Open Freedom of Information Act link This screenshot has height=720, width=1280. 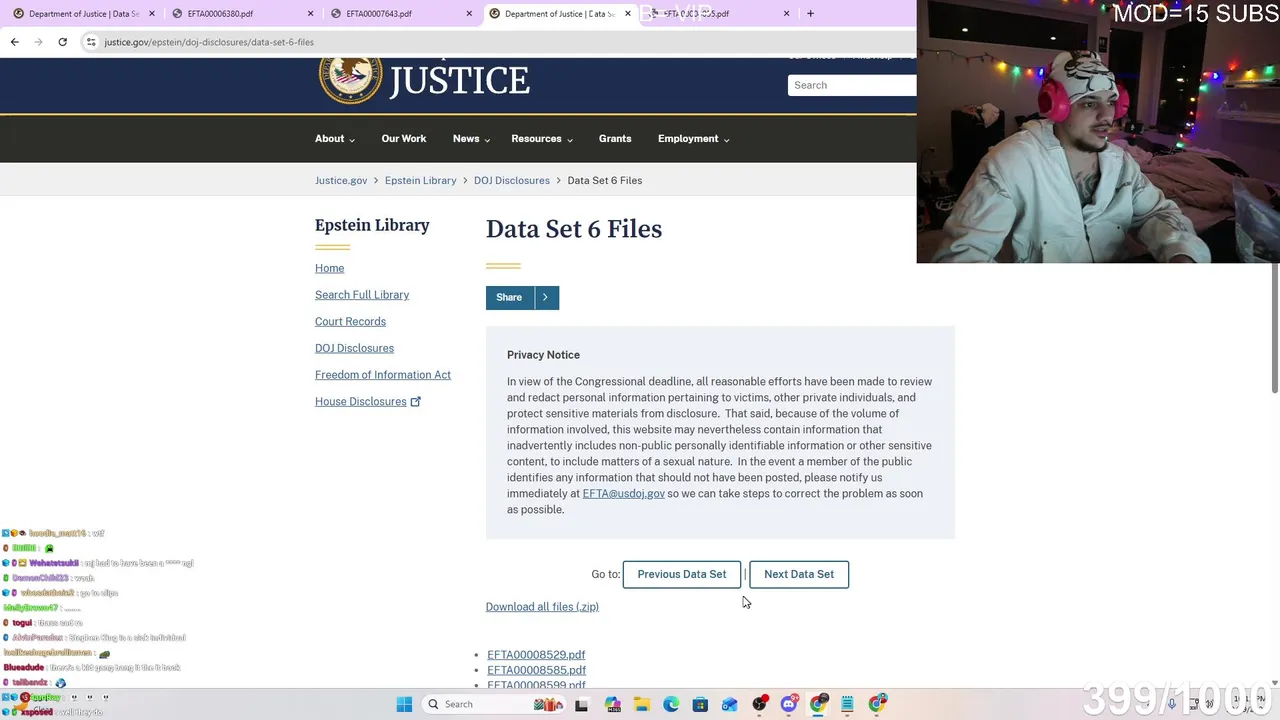tap(383, 375)
